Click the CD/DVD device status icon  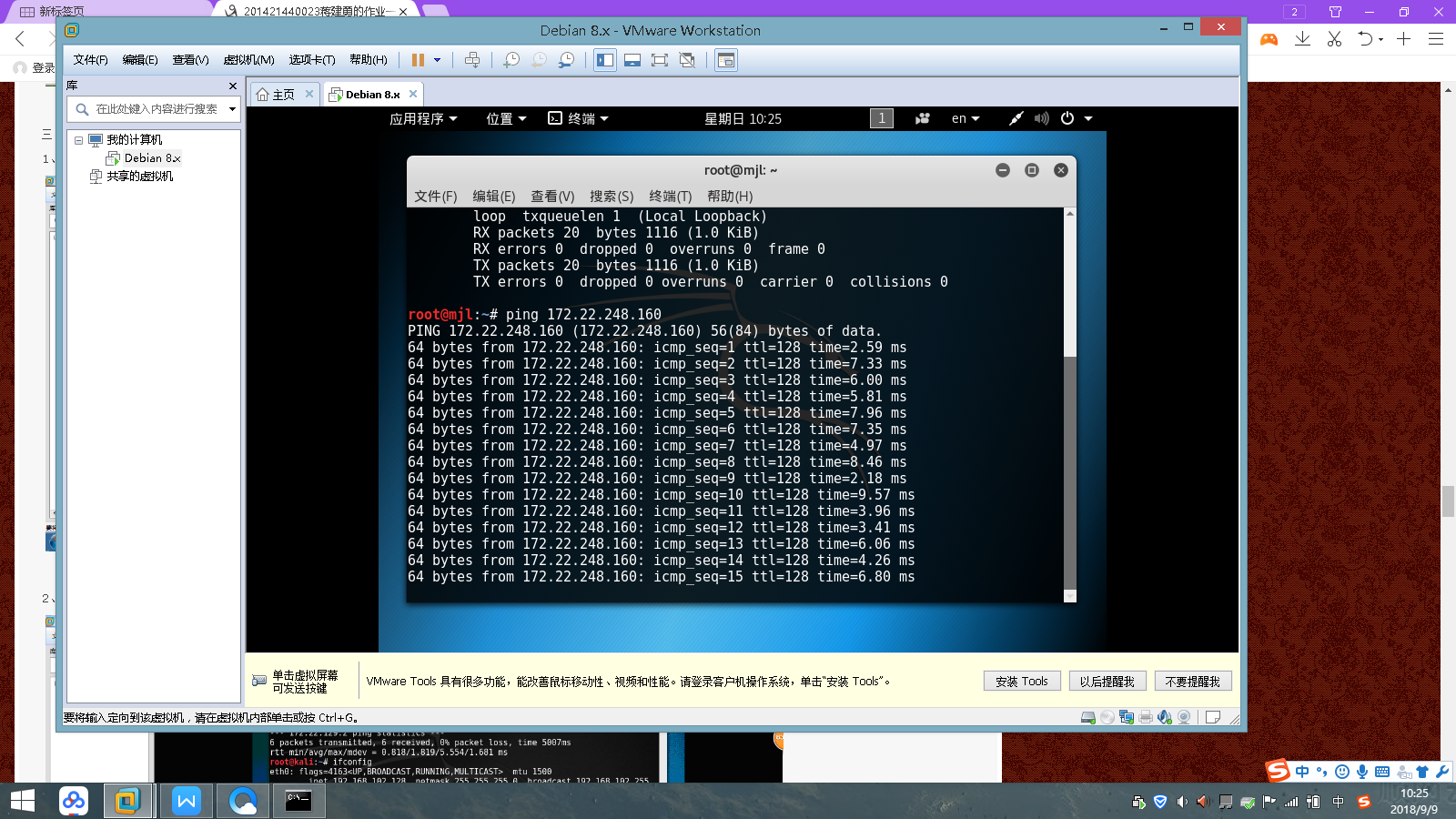1107,717
